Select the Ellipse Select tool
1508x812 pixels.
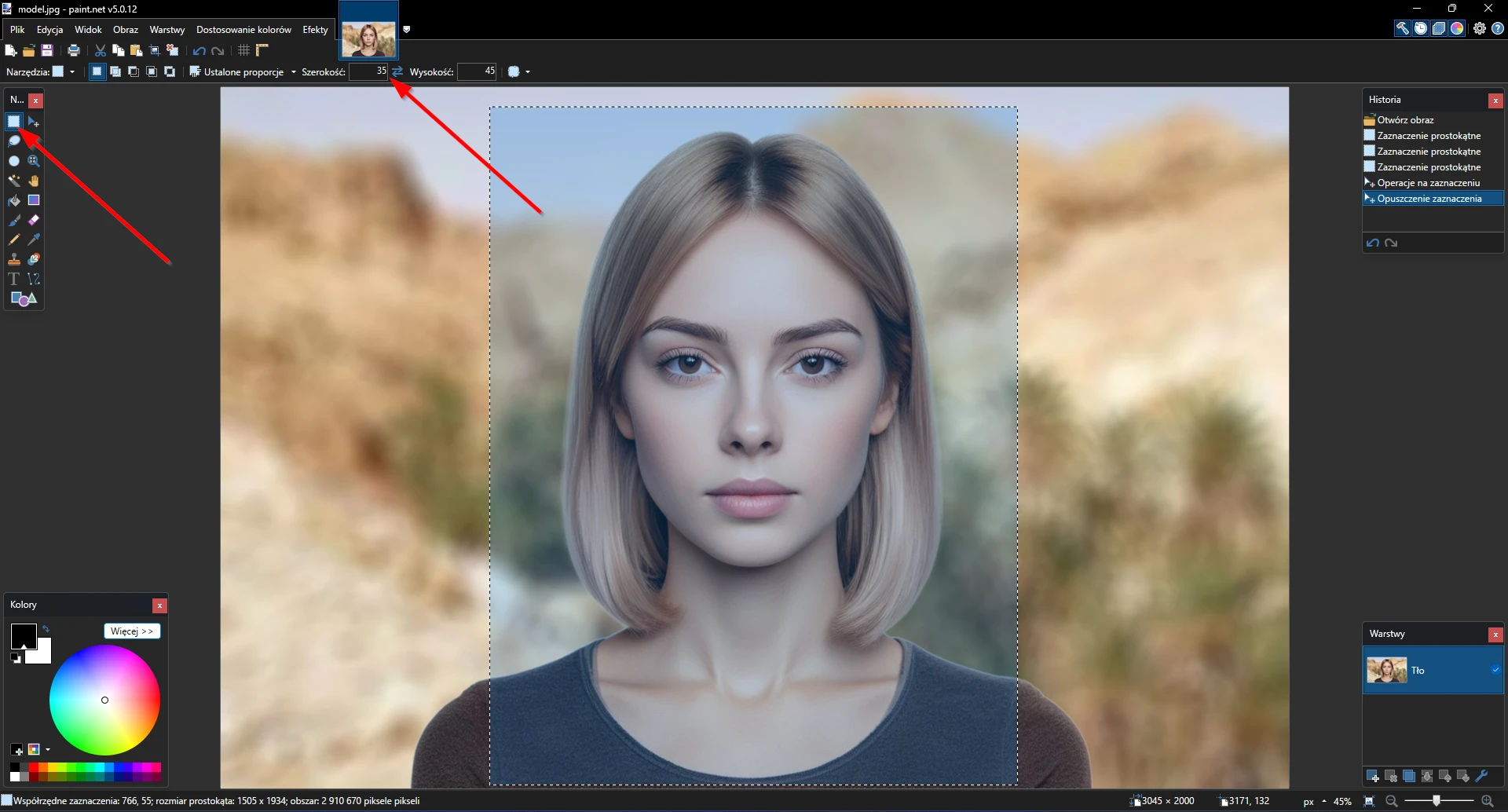click(x=14, y=161)
